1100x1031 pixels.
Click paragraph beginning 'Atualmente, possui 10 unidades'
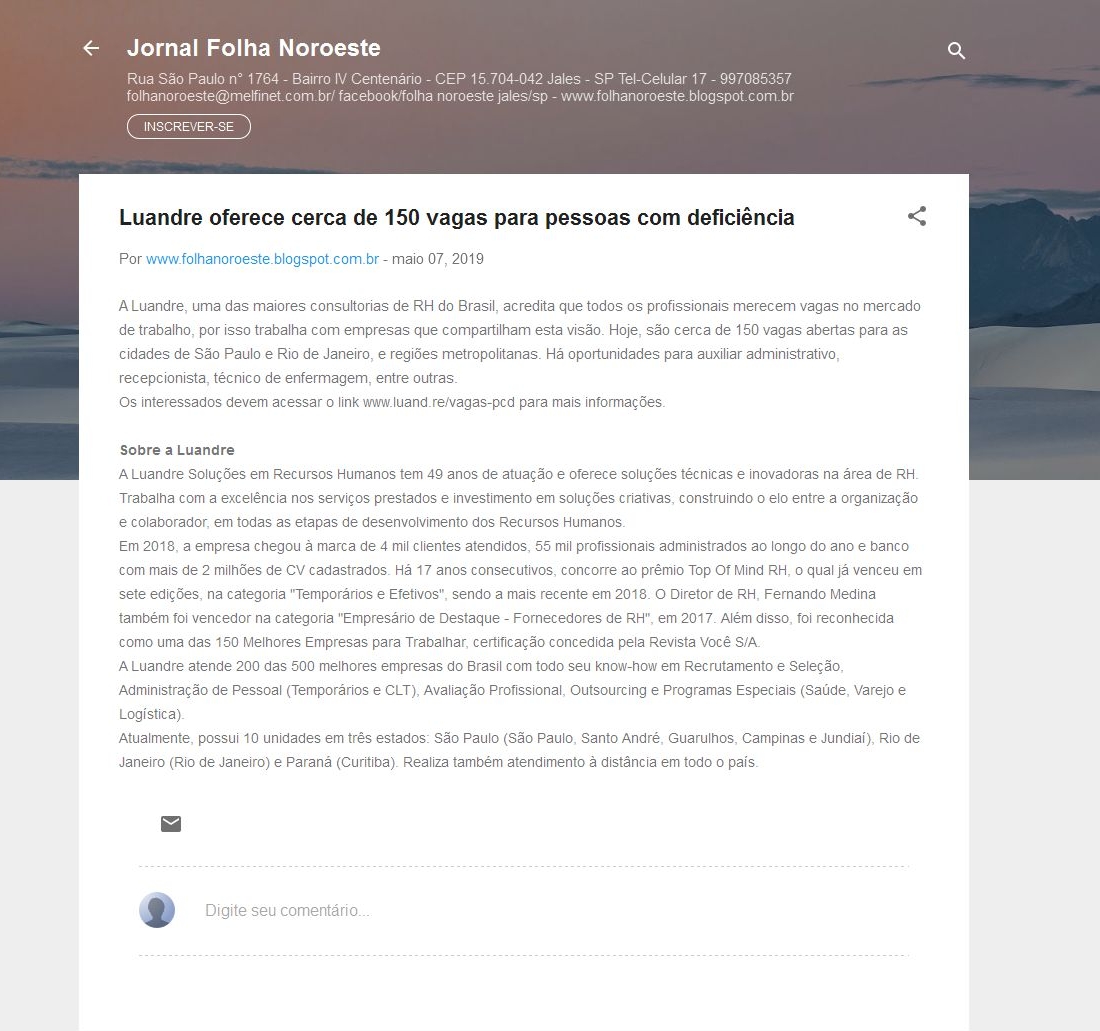(x=519, y=750)
